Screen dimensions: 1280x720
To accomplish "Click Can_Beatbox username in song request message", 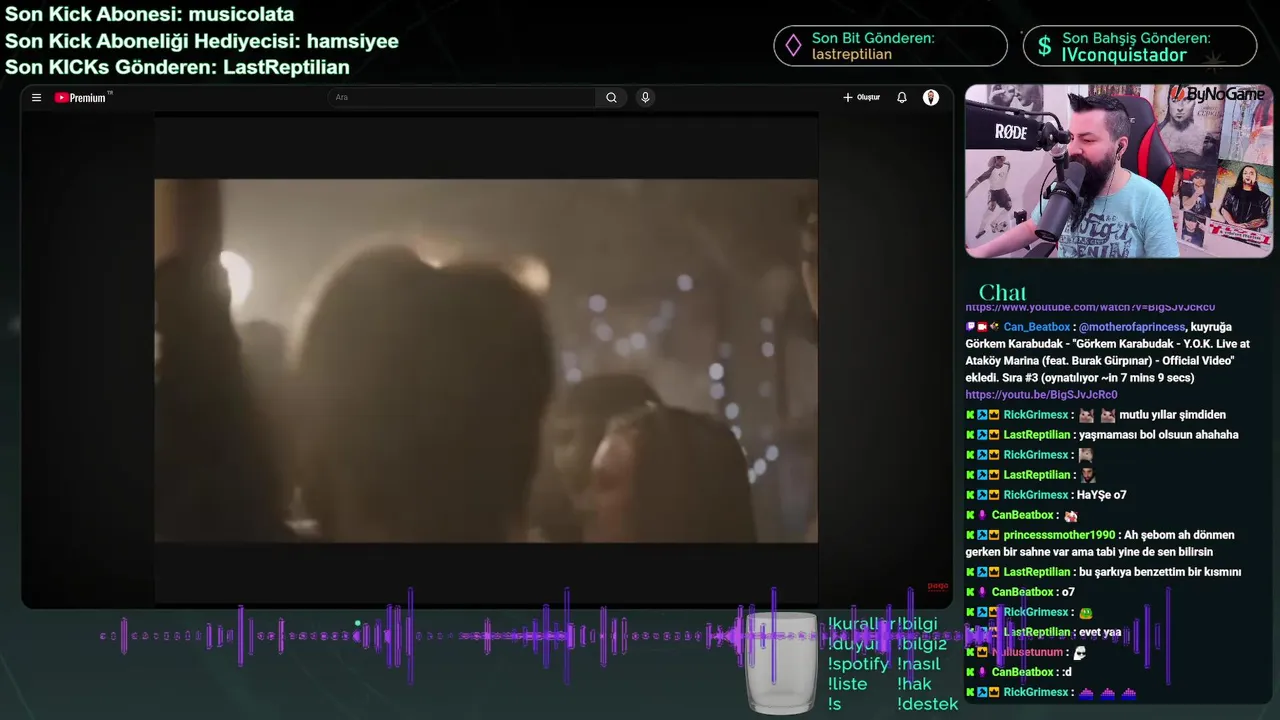I will [x=1037, y=327].
